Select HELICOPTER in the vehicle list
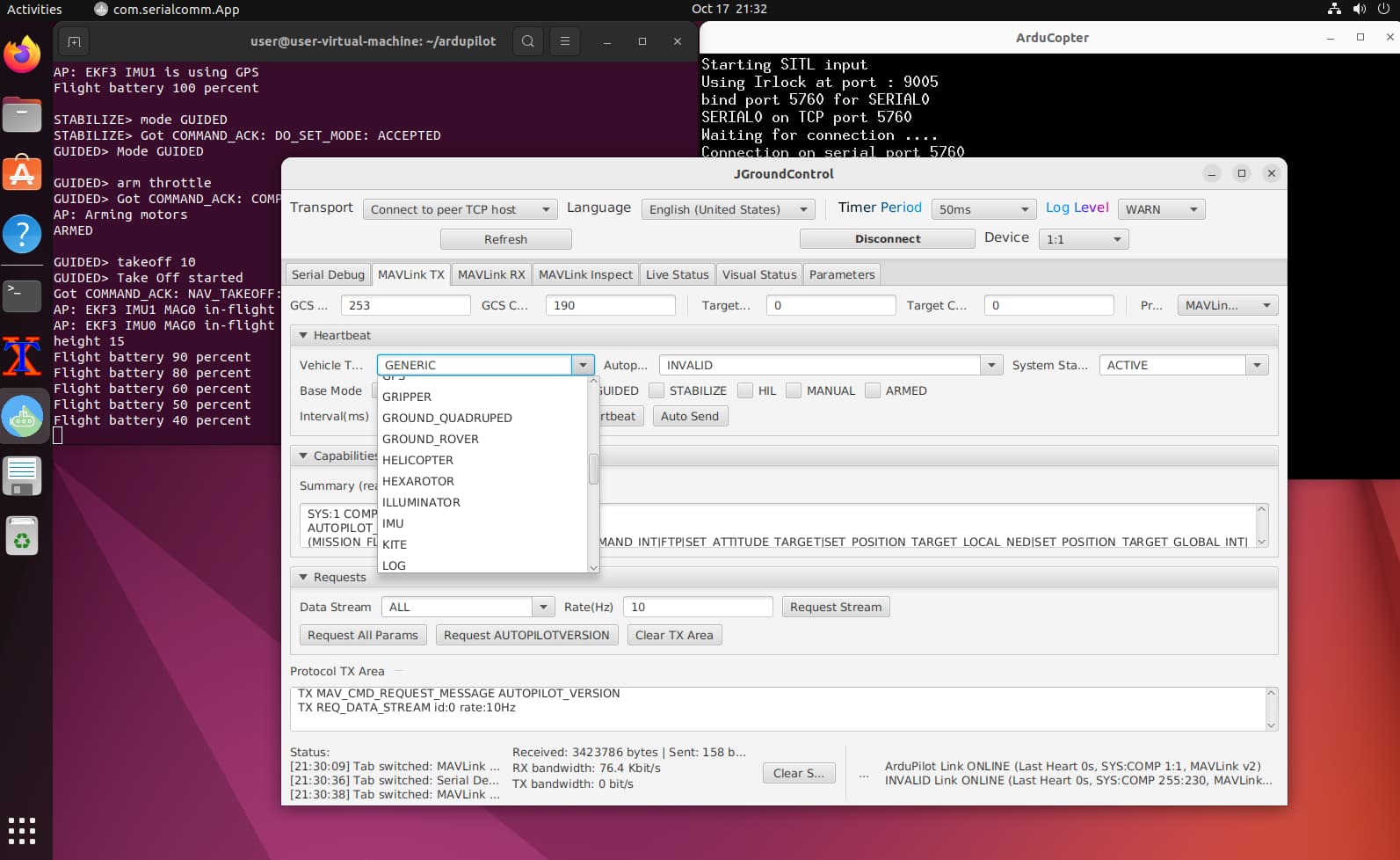Viewport: 1400px width, 860px height. pyautogui.click(x=417, y=460)
